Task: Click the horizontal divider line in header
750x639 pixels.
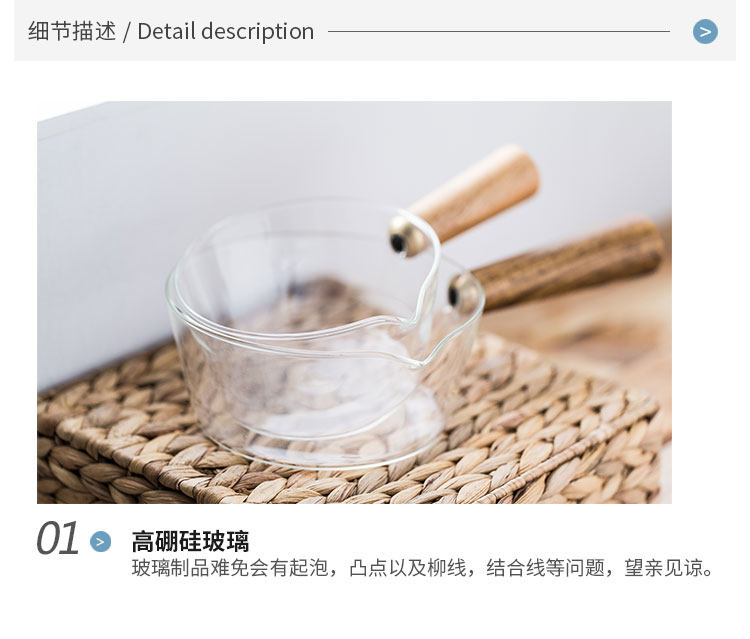Action: point(499,32)
